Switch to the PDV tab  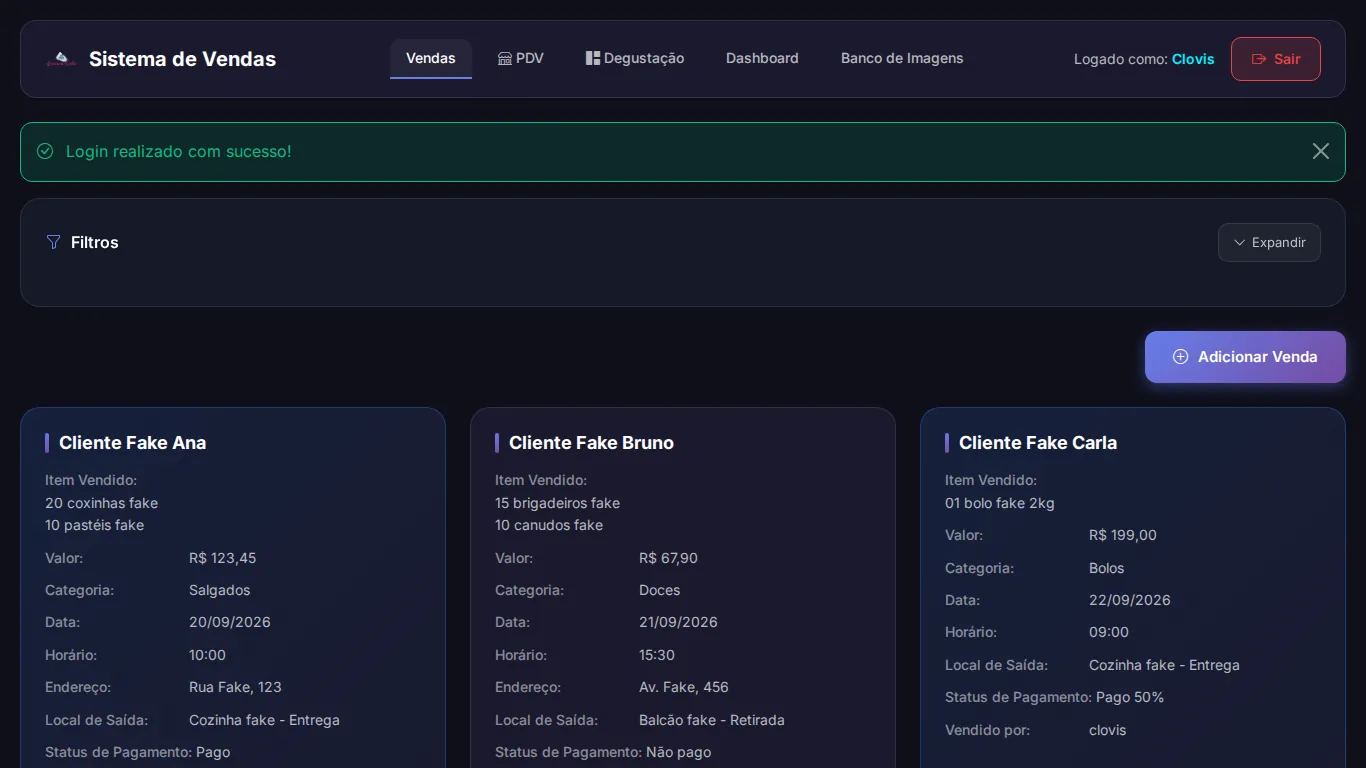click(521, 58)
